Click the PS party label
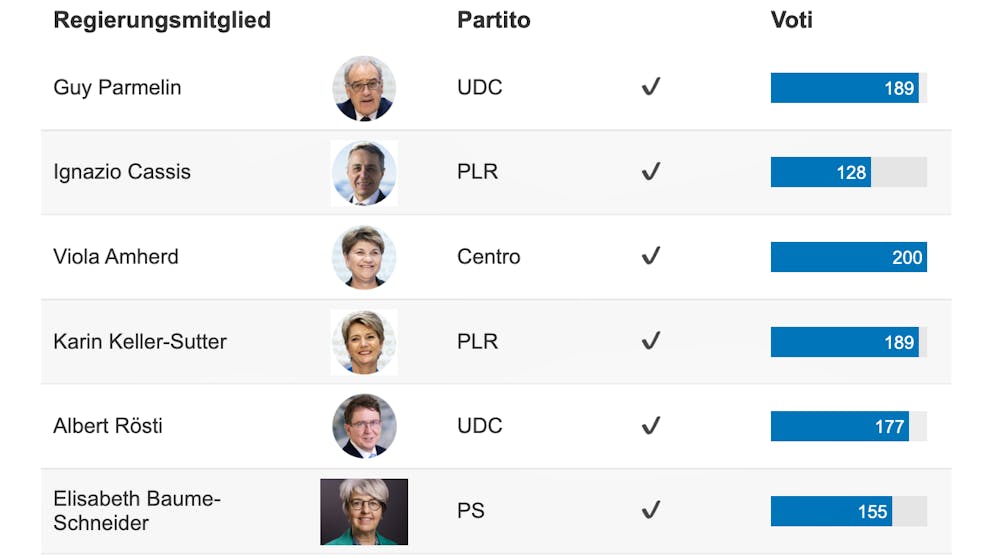This screenshot has width=994, height=559. click(471, 511)
